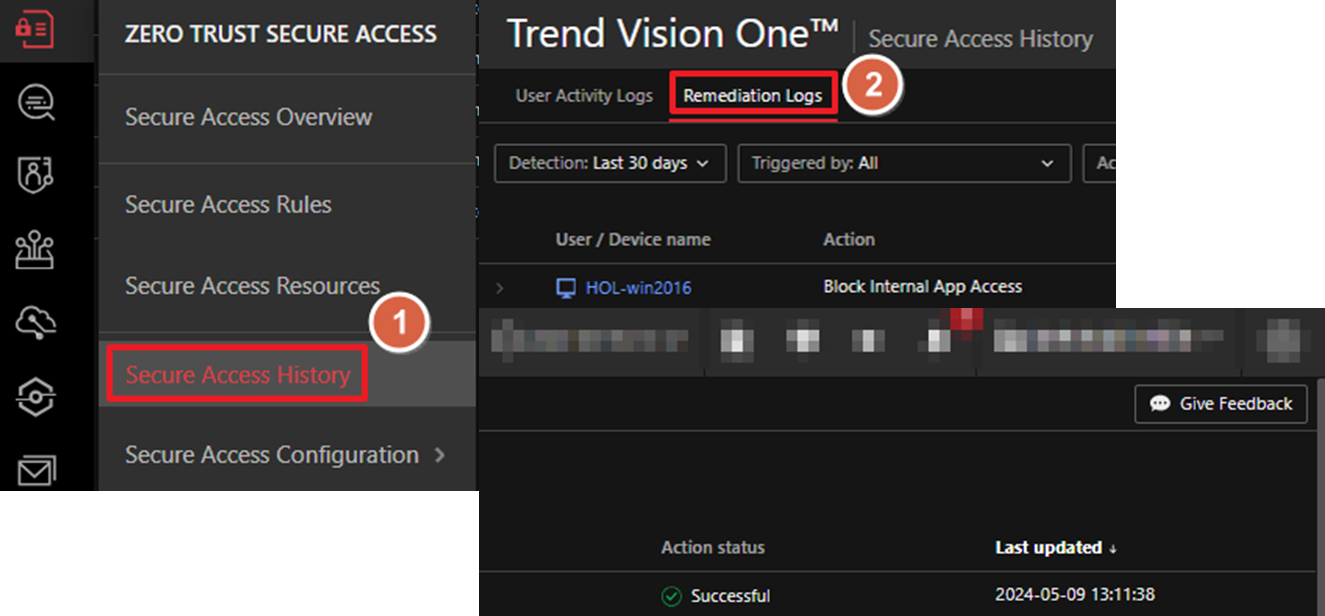Open the cloud sidebar icon
The image size is (1325, 616).
point(36,322)
